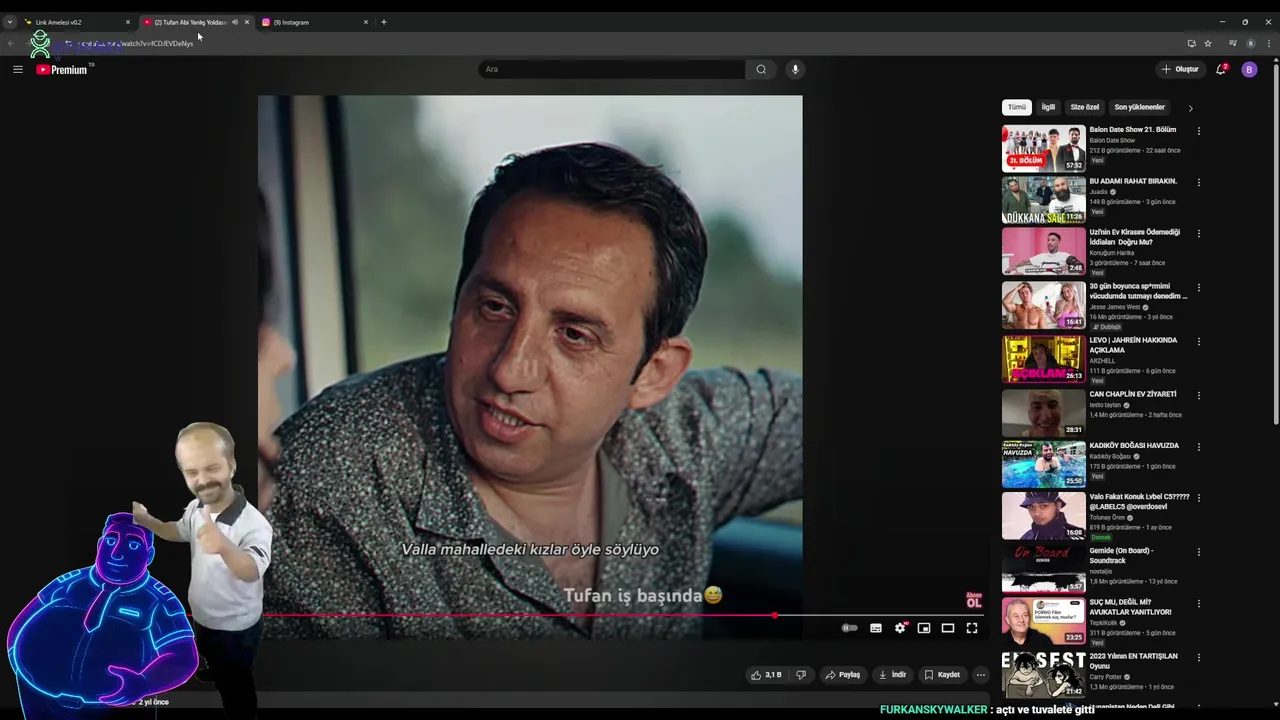The image size is (1280, 720).
Task: Open the options menu for the LEVO JAHREİN video
Action: [1198, 342]
